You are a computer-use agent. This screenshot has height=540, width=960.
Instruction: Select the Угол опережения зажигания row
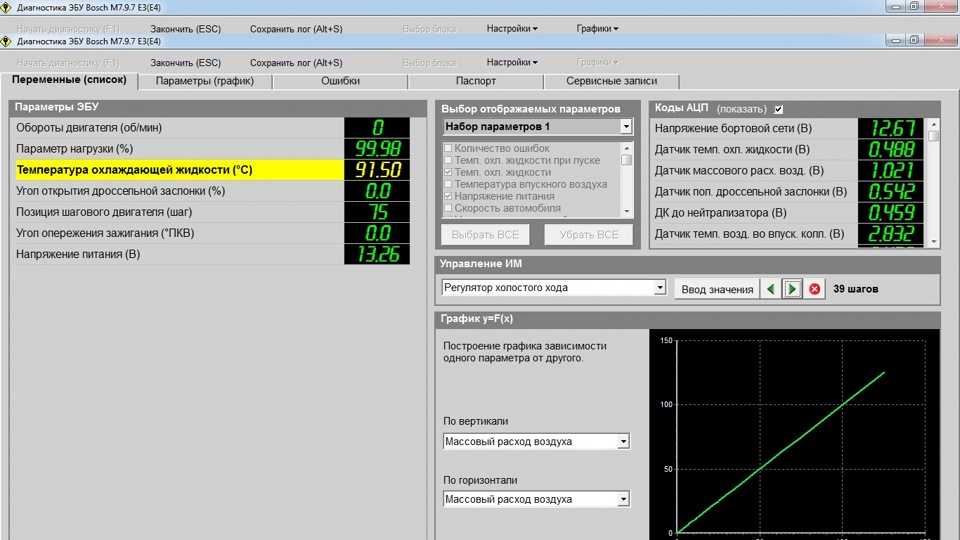point(212,233)
